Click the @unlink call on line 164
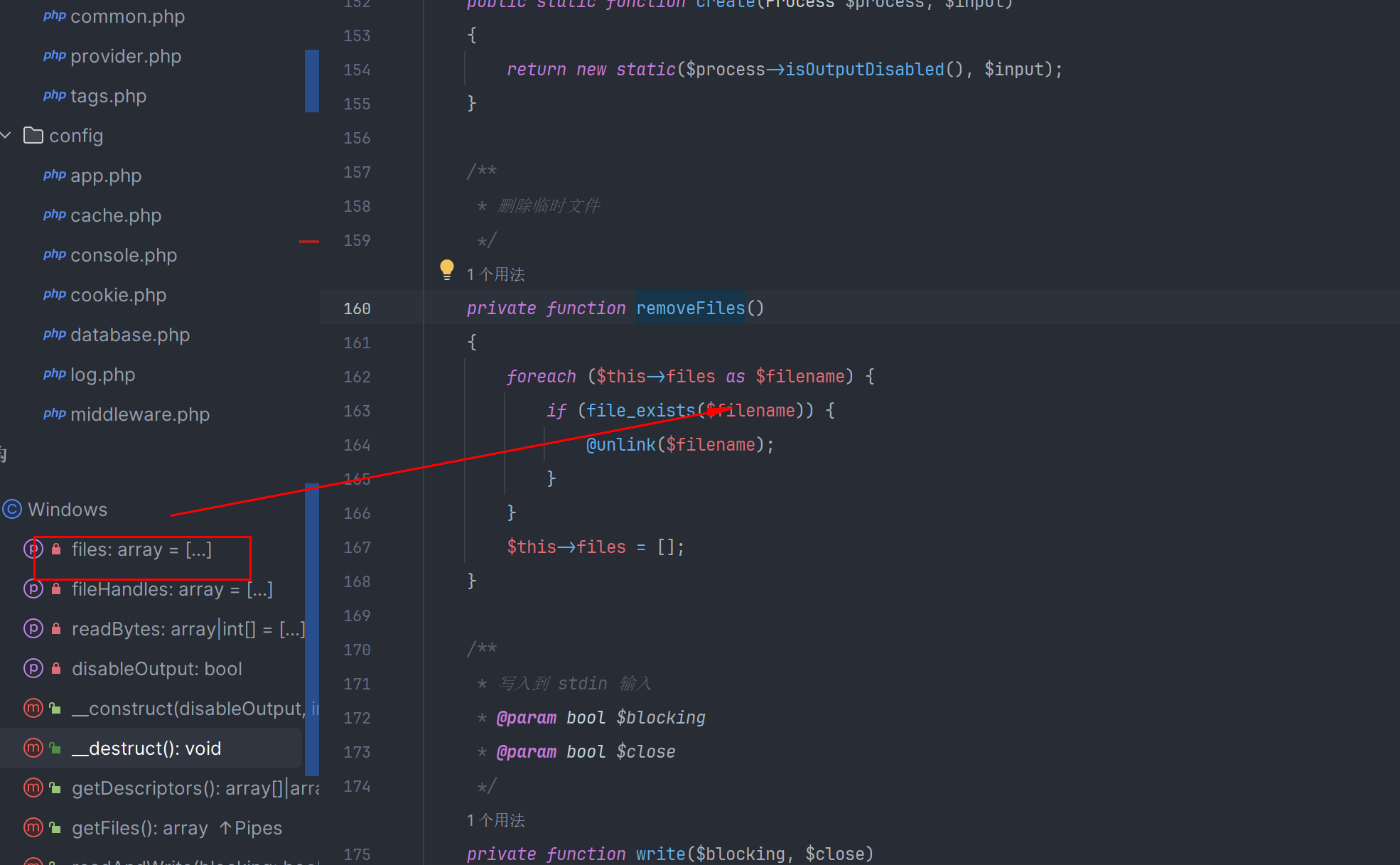Viewport: 1400px width, 865px height. point(620,444)
